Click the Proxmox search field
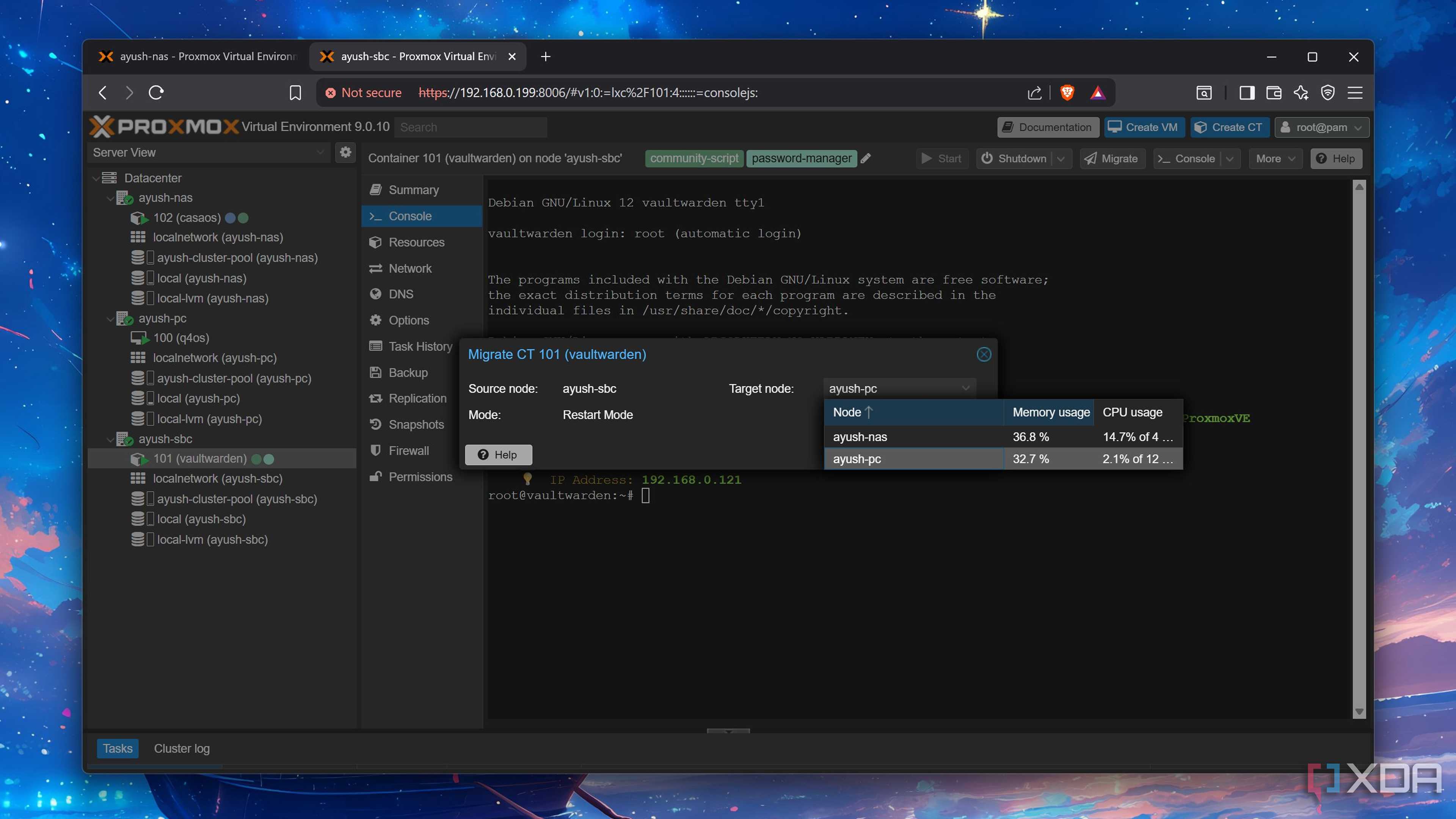Viewport: 1456px width, 819px height. [x=470, y=127]
